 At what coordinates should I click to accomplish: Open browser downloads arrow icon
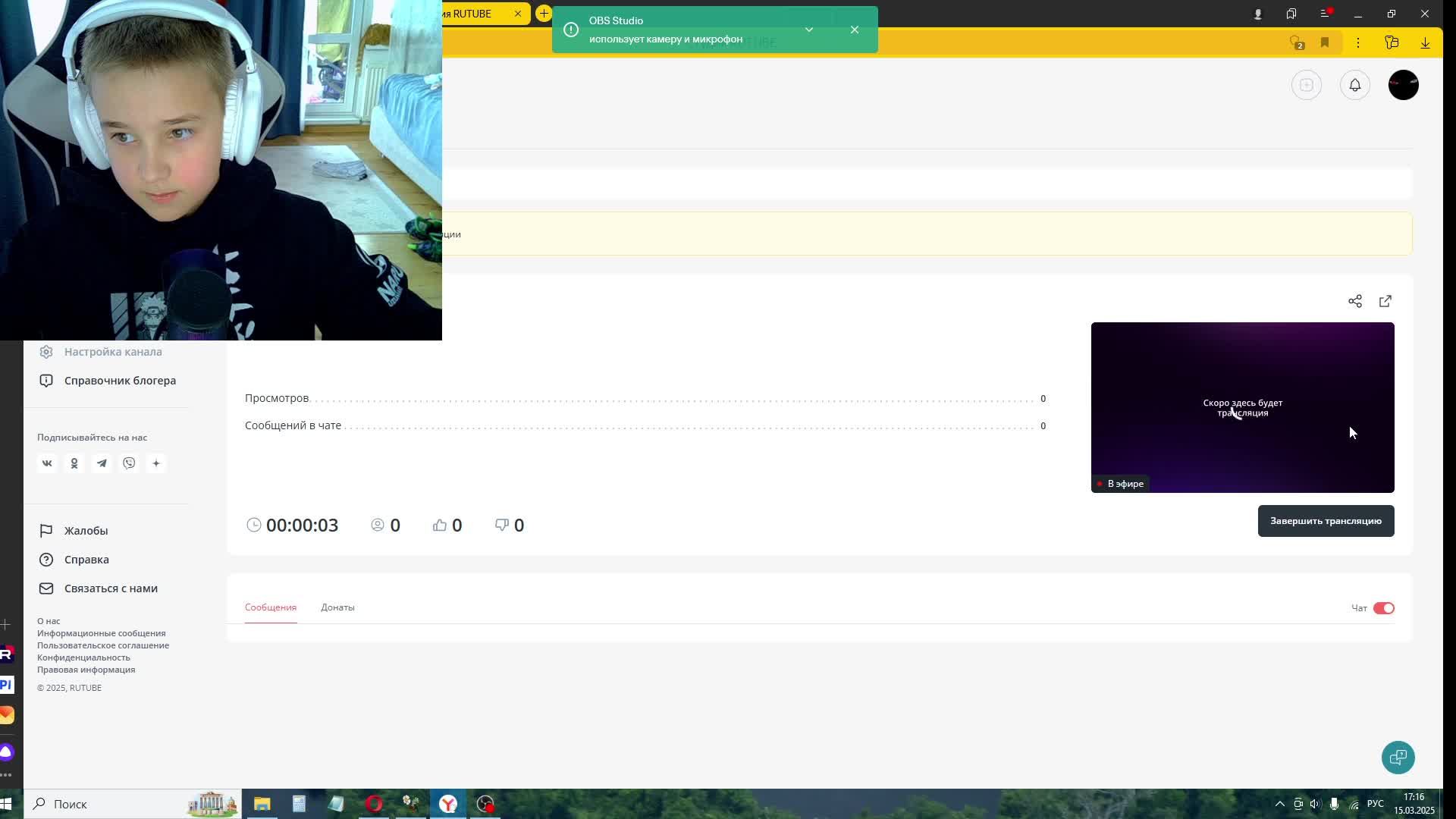[x=1425, y=43]
